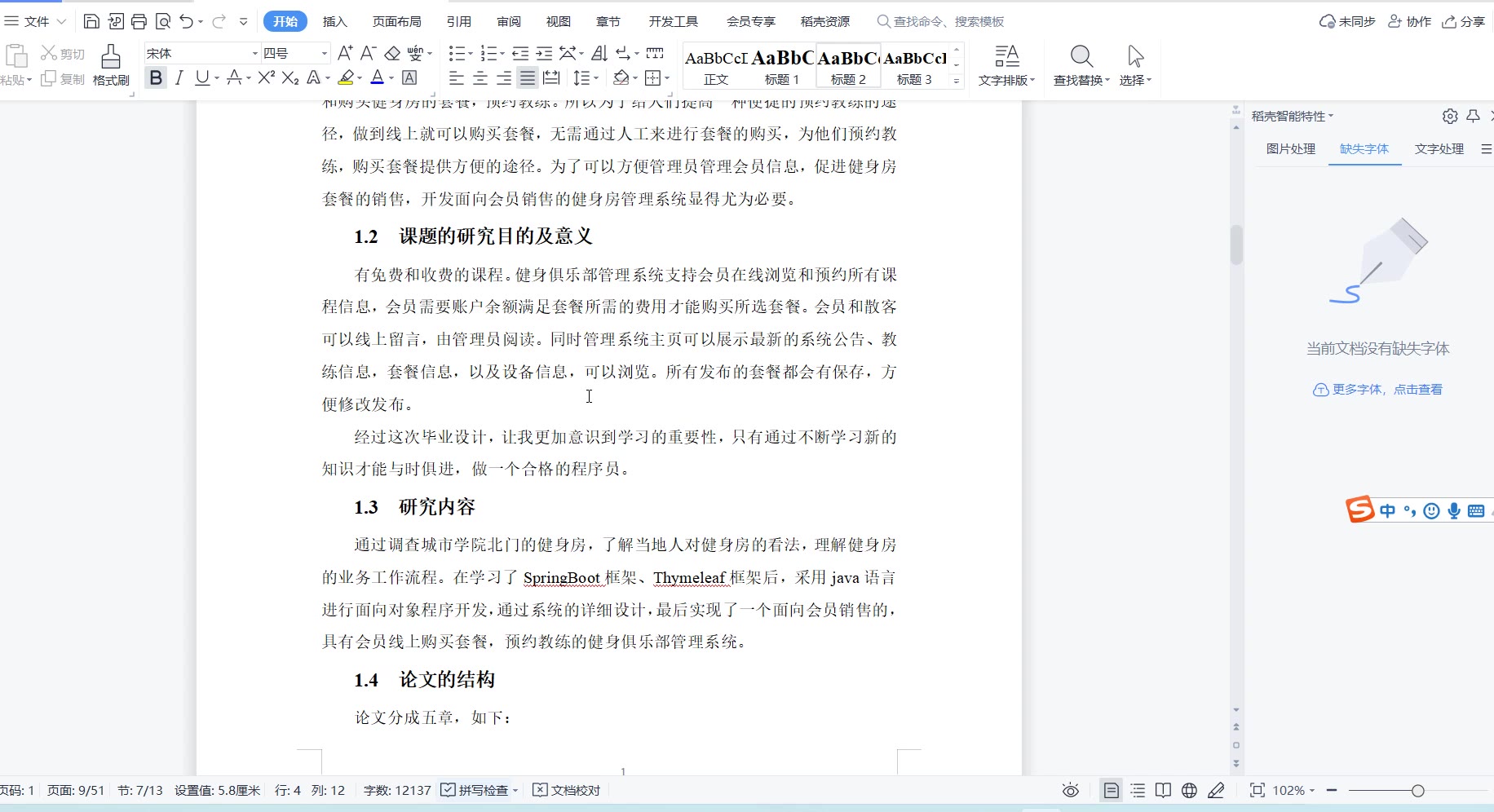
Task: Click the full-screen fit page icon
Action: 1258,790
